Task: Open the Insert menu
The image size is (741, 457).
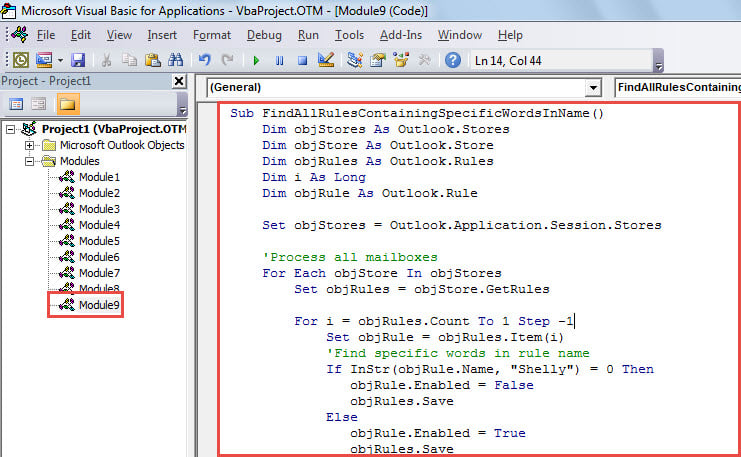Action: [162, 35]
